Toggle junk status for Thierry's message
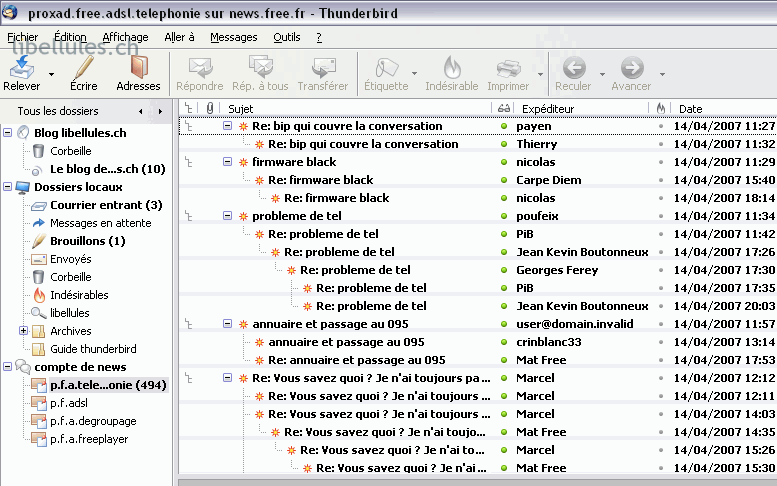The width and height of the screenshot is (777, 486). 661,144
